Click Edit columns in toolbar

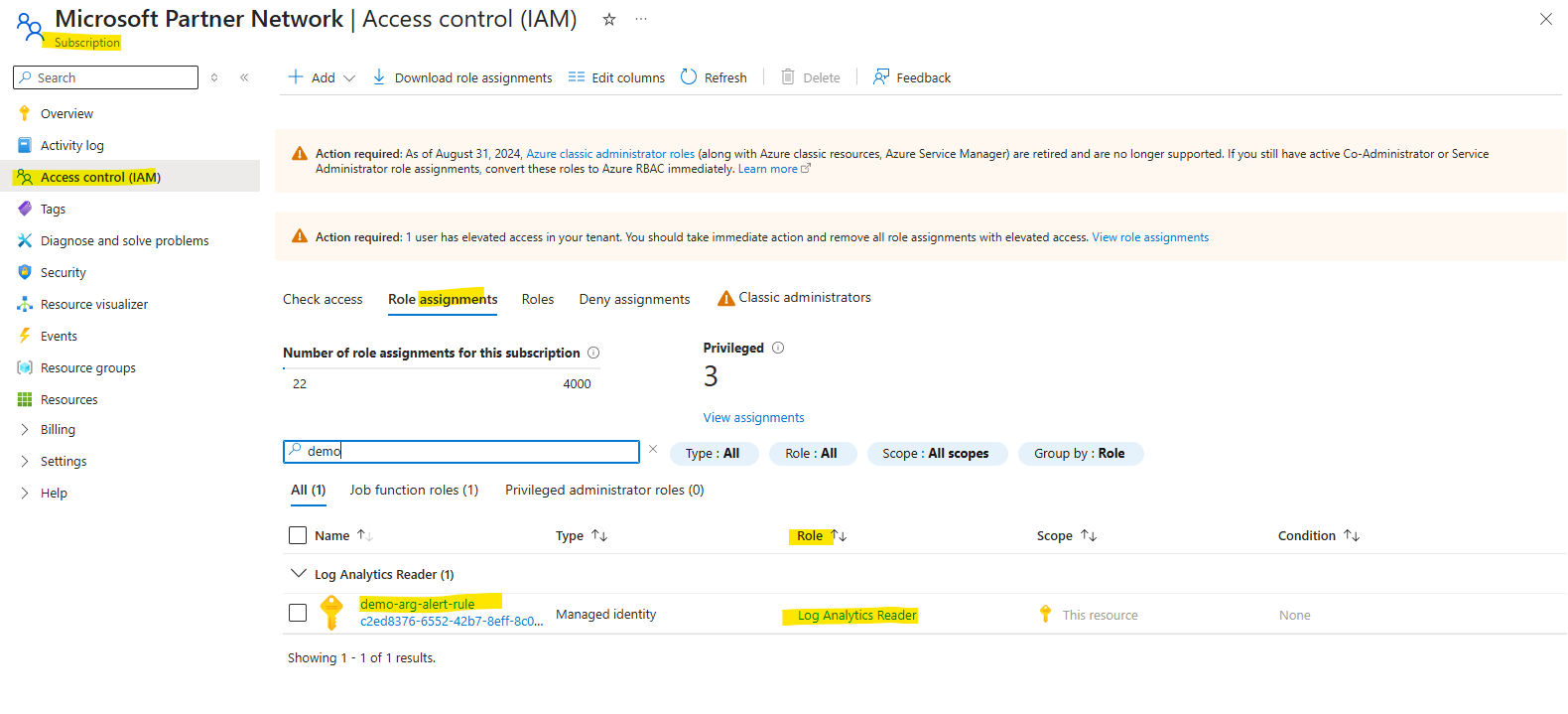pyautogui.click(x=616, y=77)
